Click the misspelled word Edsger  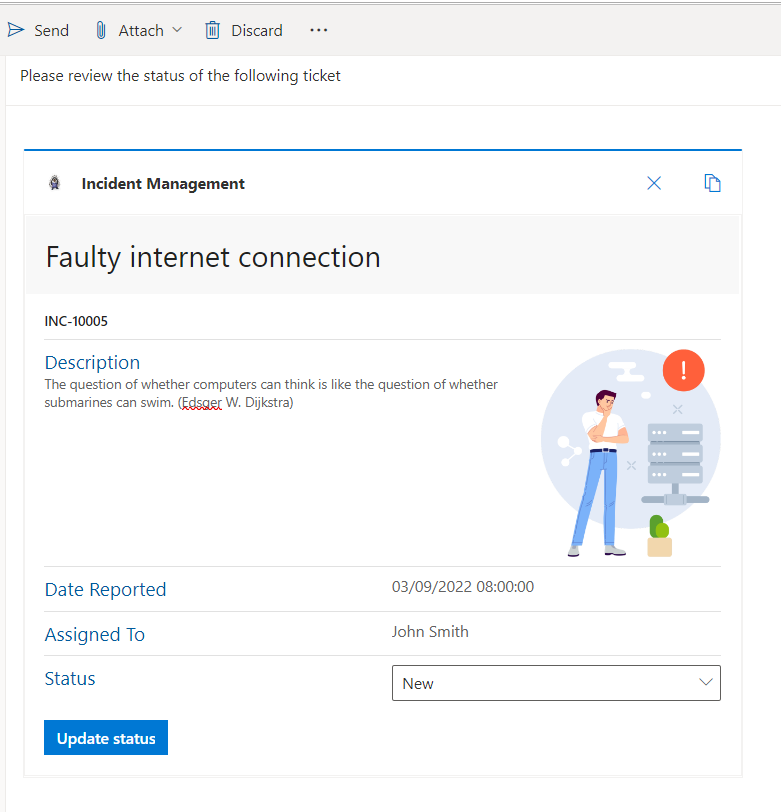tap(201, 402)
